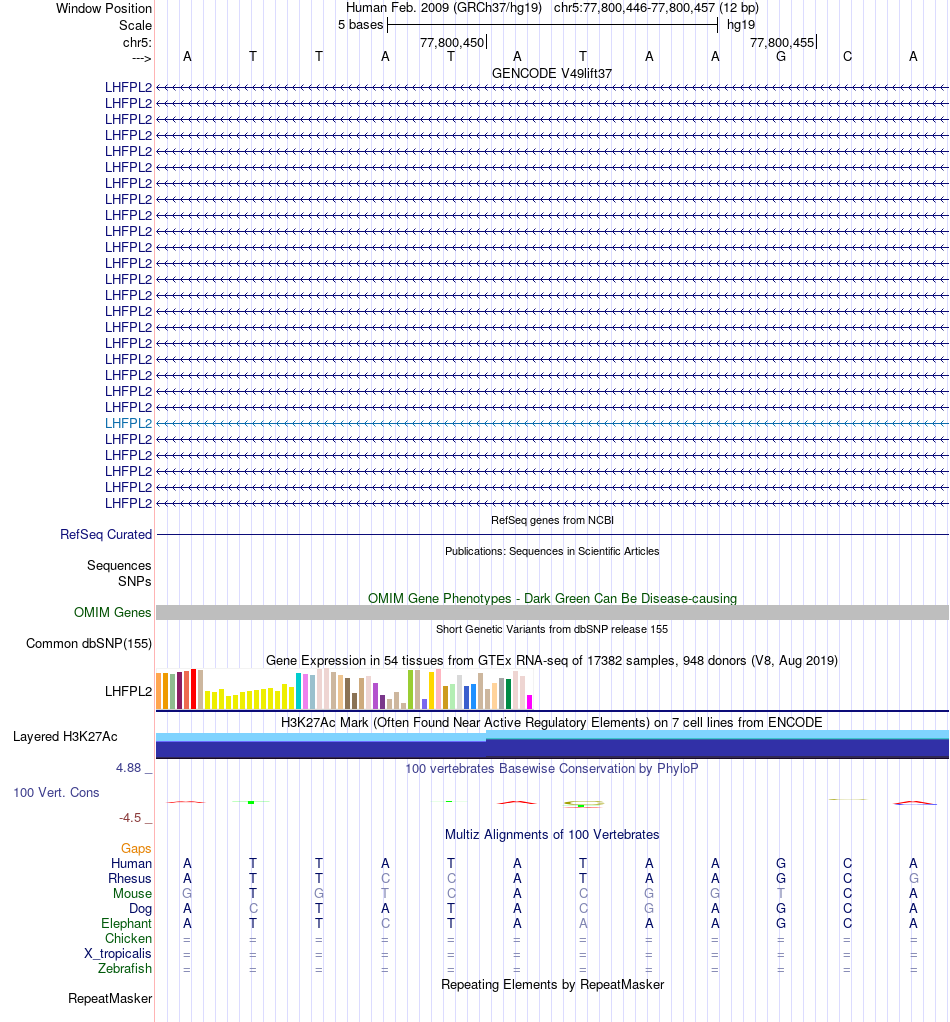950x1022 pixels.
Task: Select the light-blue highlighted LHFPL2 transcript label
Action: coord(128,423)
